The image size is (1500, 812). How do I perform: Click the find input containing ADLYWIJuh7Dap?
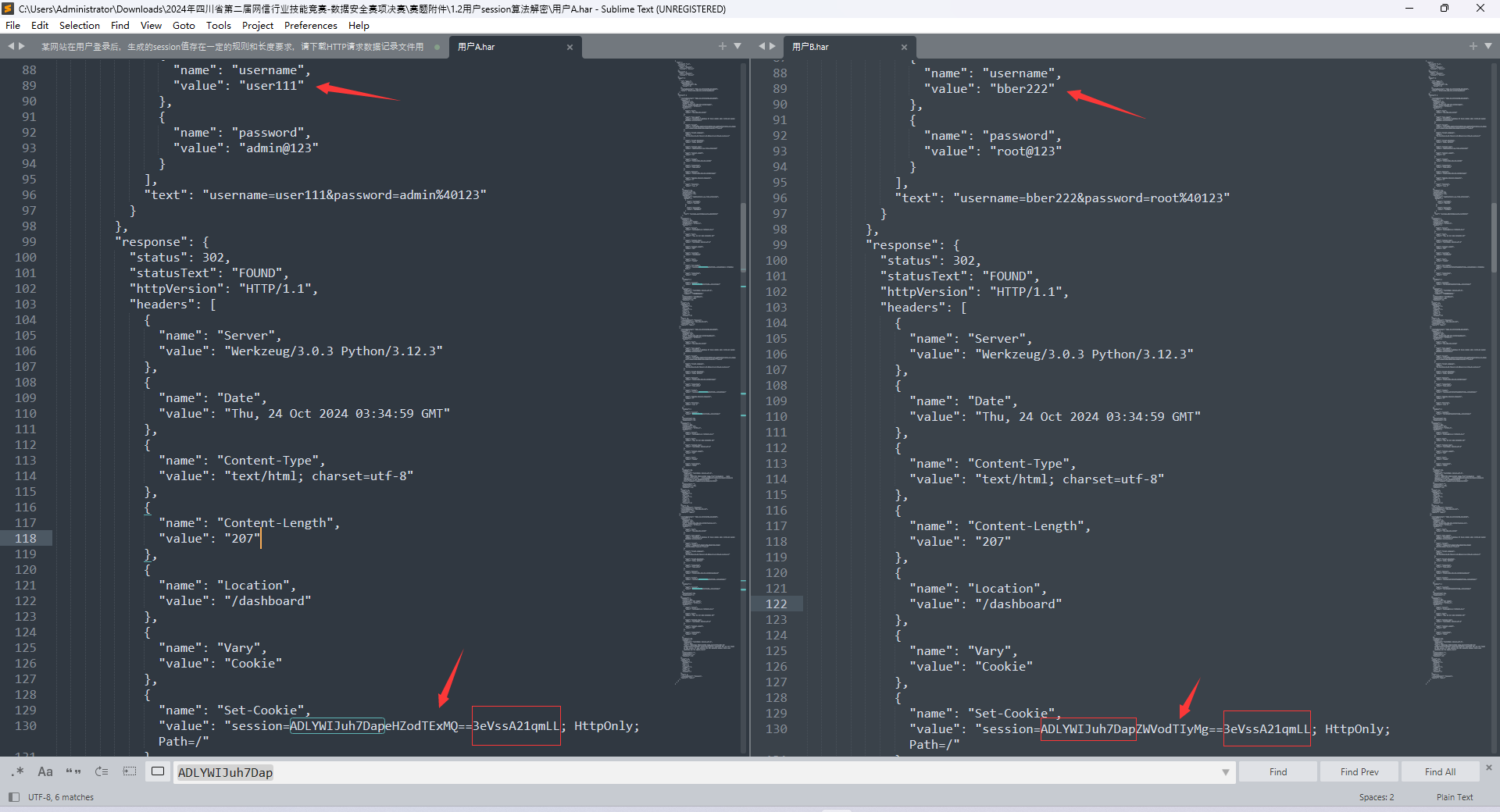coord(695,772)
